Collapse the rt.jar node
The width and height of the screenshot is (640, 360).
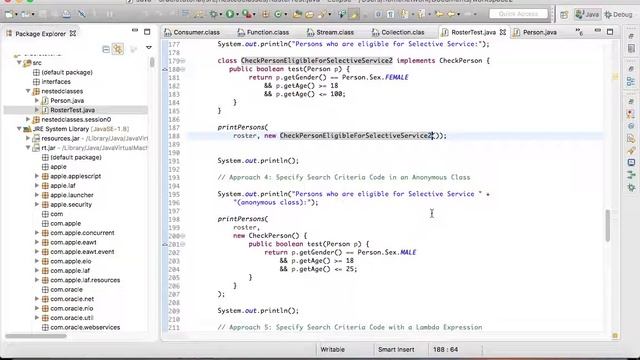[x=28, y=147]
